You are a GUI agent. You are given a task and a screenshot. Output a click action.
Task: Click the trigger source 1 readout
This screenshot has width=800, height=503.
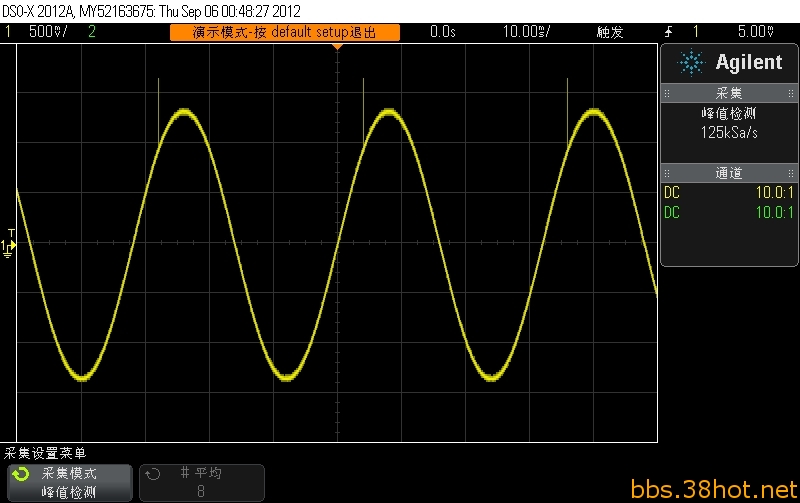coord(695,32)
